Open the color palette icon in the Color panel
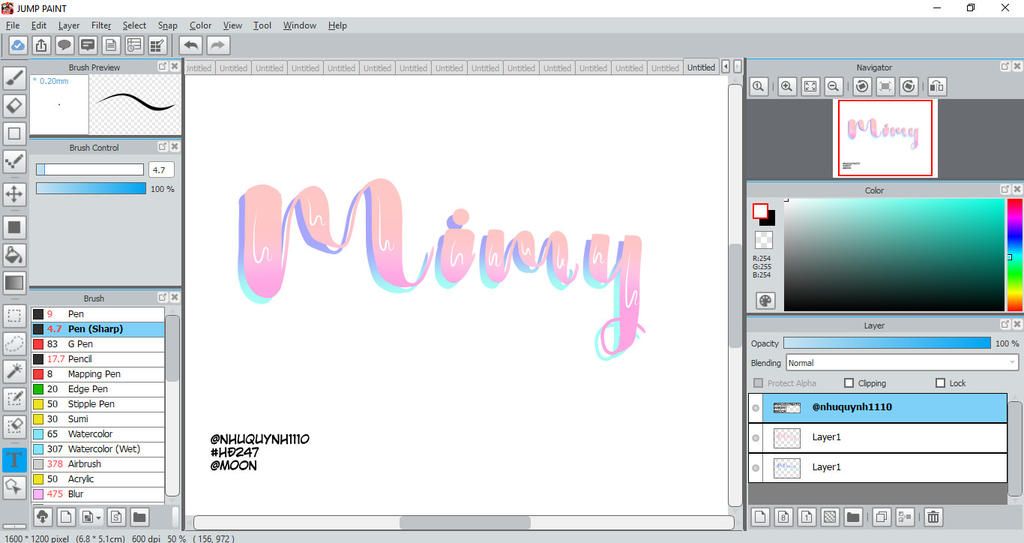The width and height of the screenshot is (1024, 543). [x=765, y=301]
